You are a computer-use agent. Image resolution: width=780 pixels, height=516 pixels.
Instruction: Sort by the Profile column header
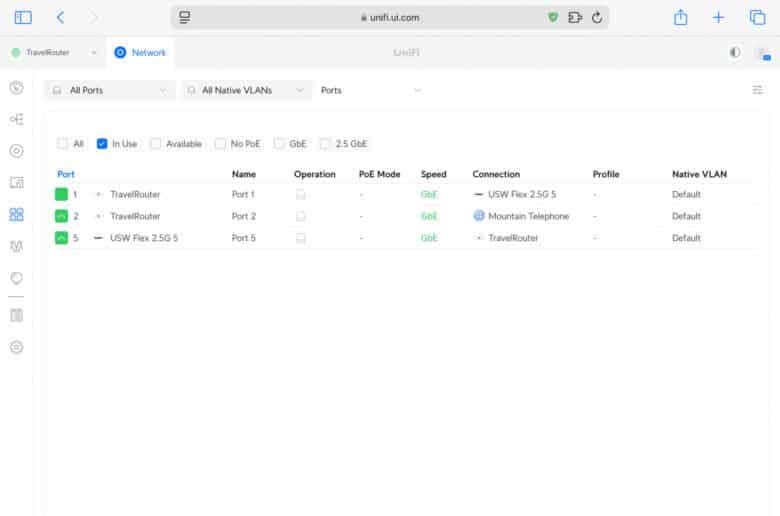click(606, 174)
